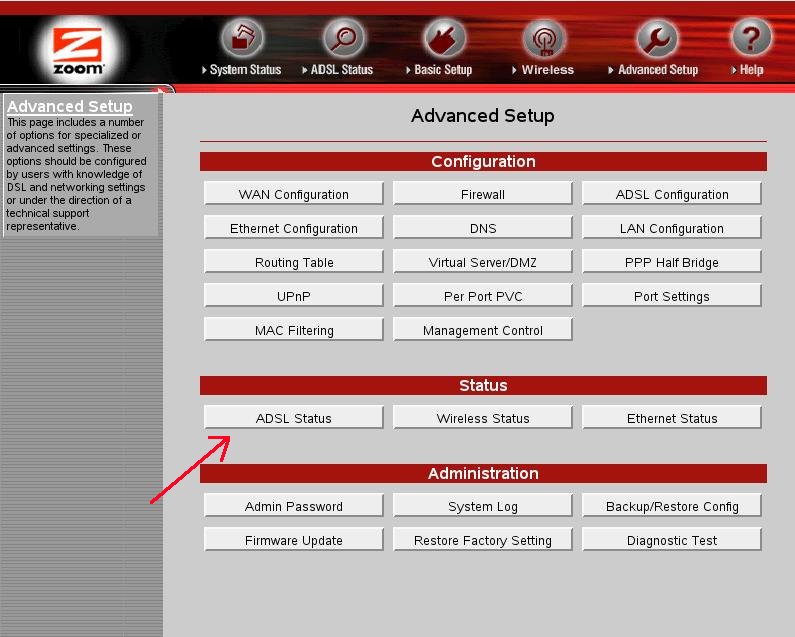The image size is (795, 637).
Task: Click Backup/Restore Config button
Action: pyautogui.click(x=672, y=506)
